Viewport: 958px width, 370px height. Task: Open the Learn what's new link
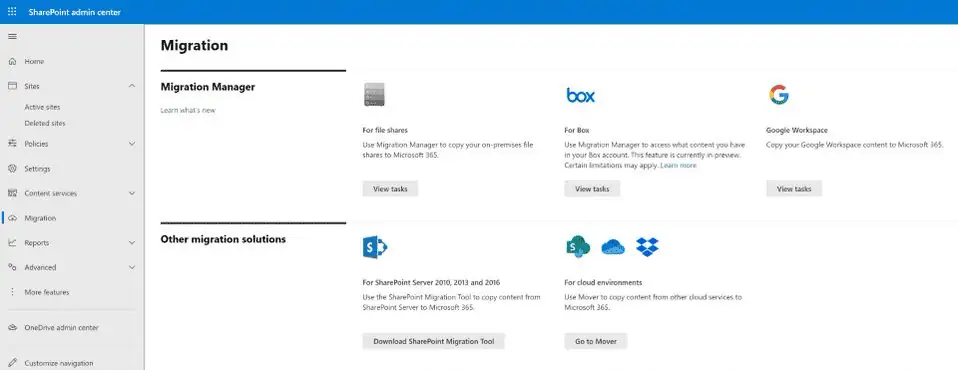188,111
